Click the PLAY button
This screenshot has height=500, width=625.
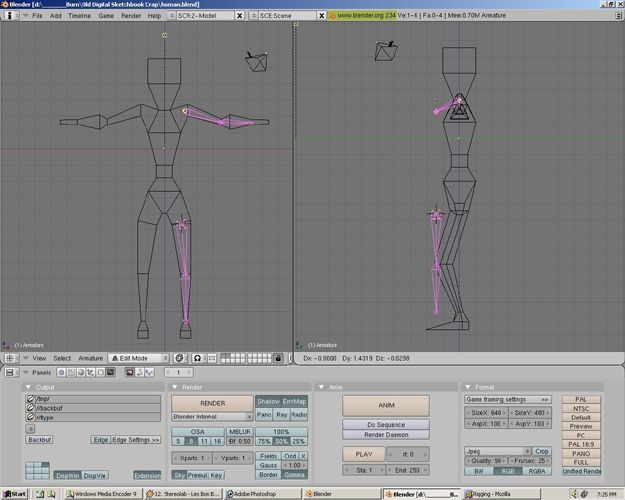coord(364,454)
